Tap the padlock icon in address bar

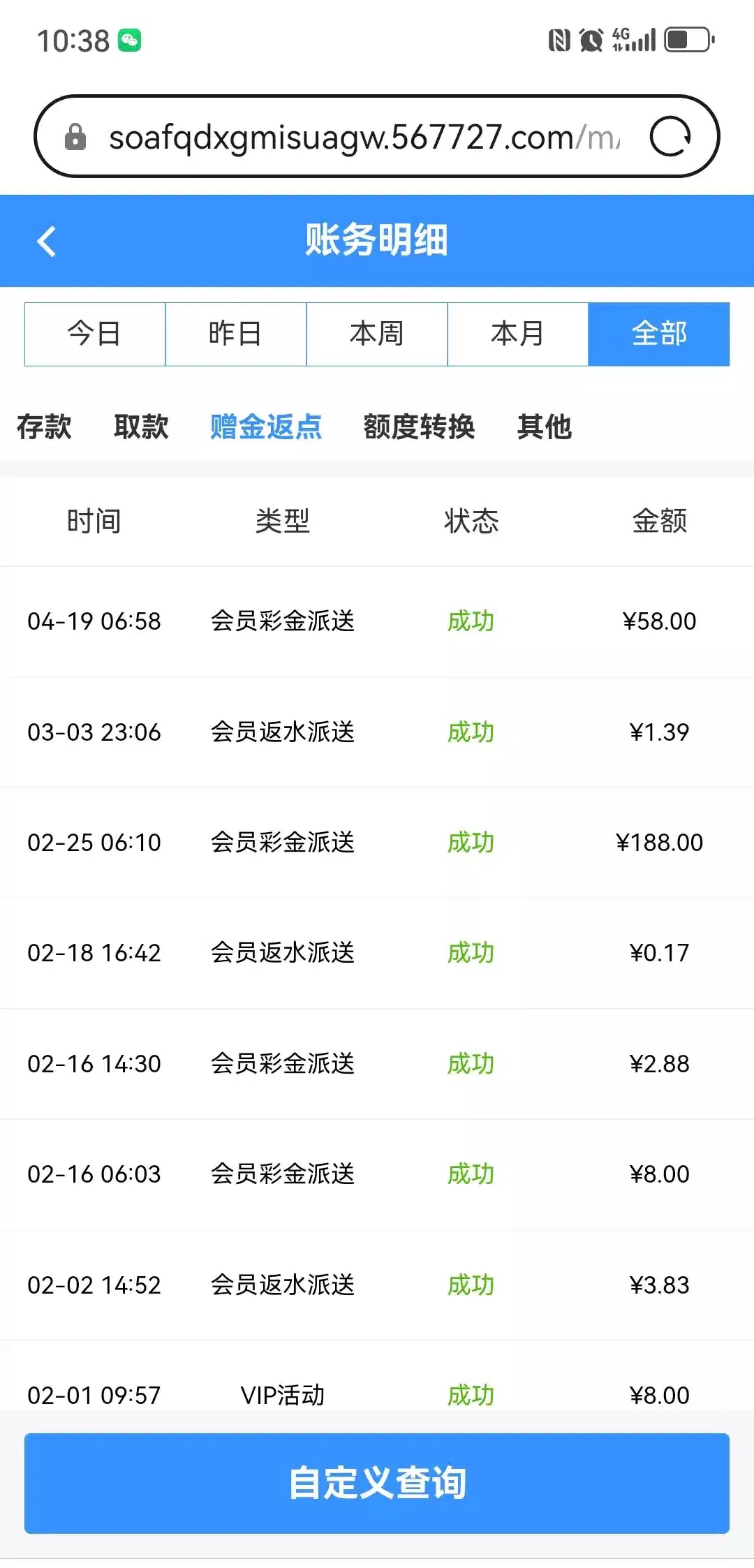(75, 137)
